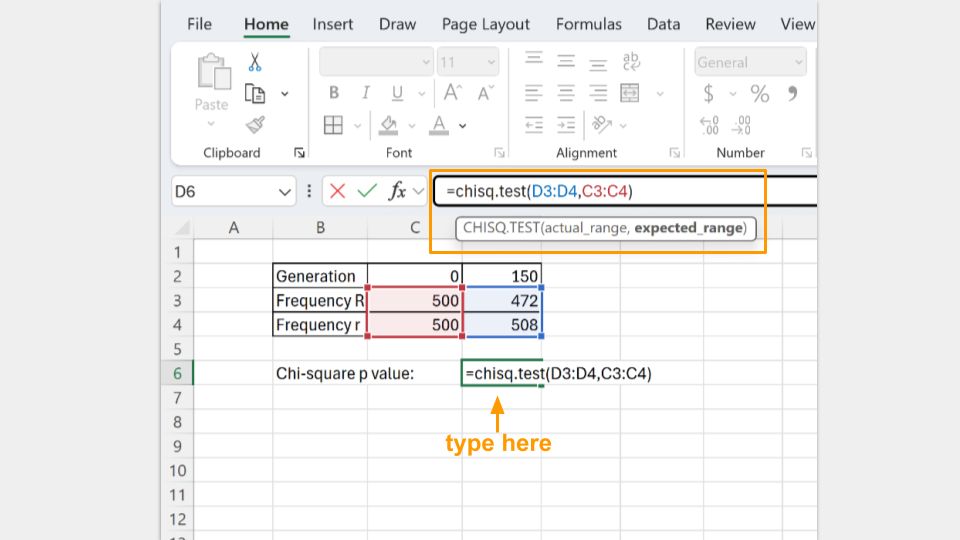Image resolution: width=960 pixels, height=540 pixels.
Task: Switch to the Page Layout tab
Action: (486, 24)
